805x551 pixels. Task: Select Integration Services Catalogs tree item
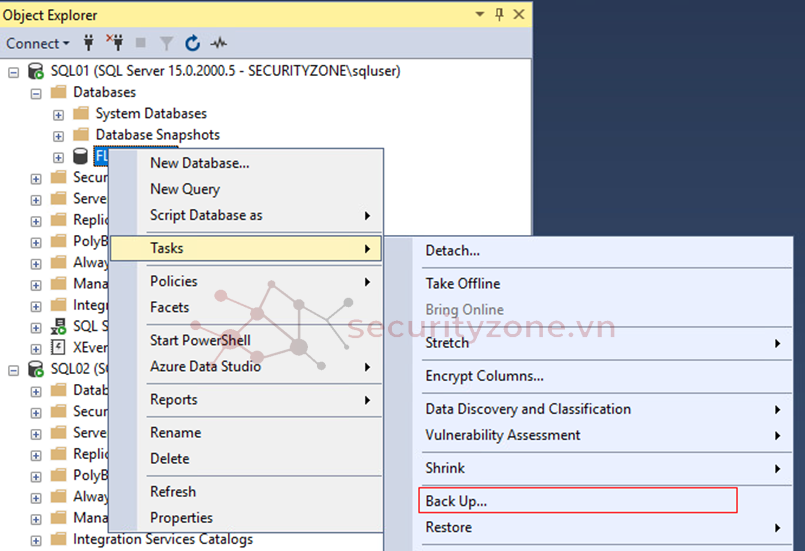click(162, 540)
